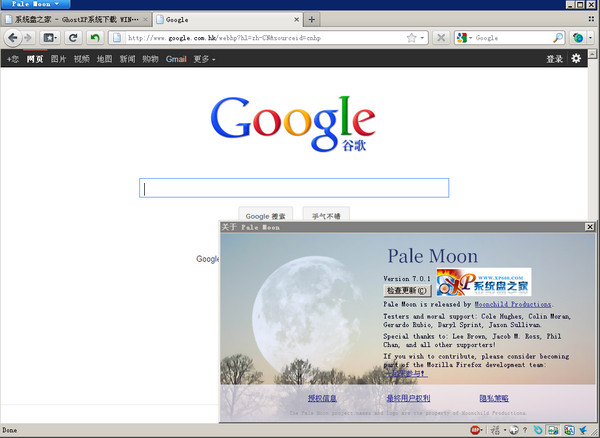600x438 pixels.
Task: Click the Google 搜索 button
Action: [x=266, y=215]
